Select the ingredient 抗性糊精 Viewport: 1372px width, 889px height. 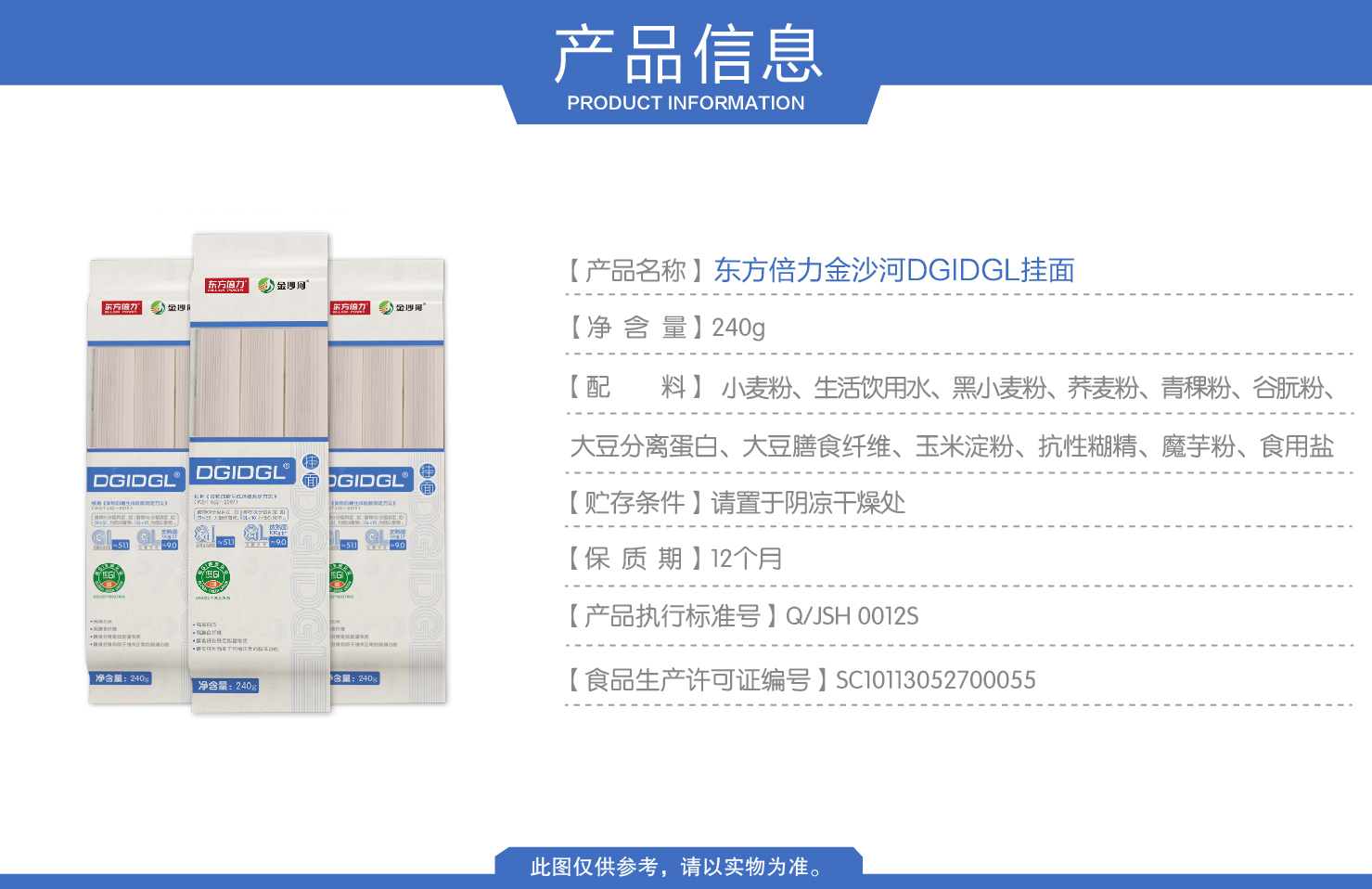point(1088,446)
